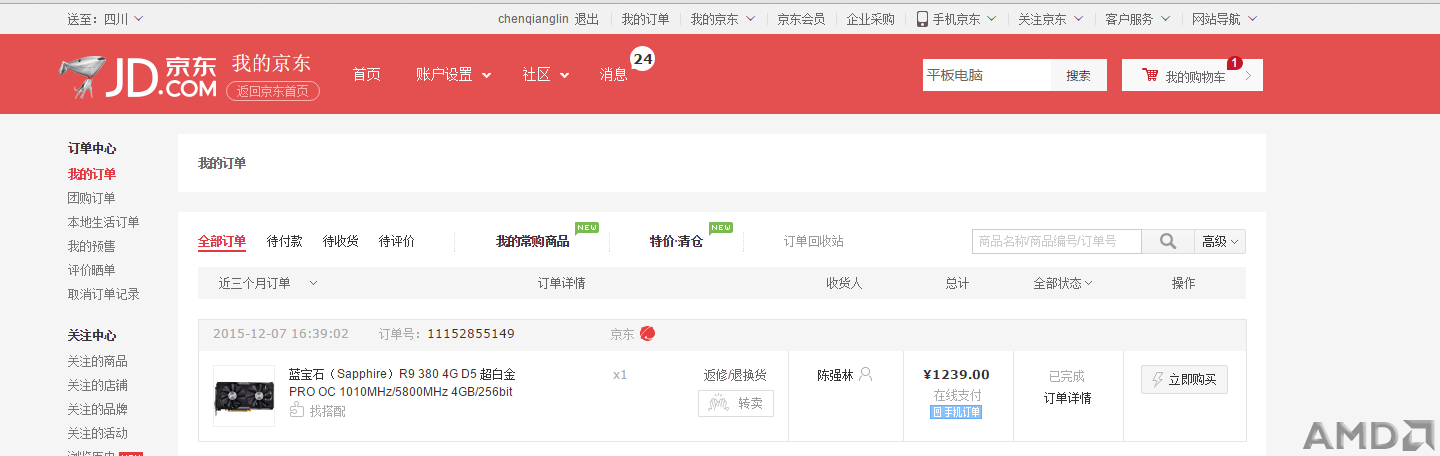Click the 退出 logout link
Screen dimensions: 1440x456
tap(587, 19)
